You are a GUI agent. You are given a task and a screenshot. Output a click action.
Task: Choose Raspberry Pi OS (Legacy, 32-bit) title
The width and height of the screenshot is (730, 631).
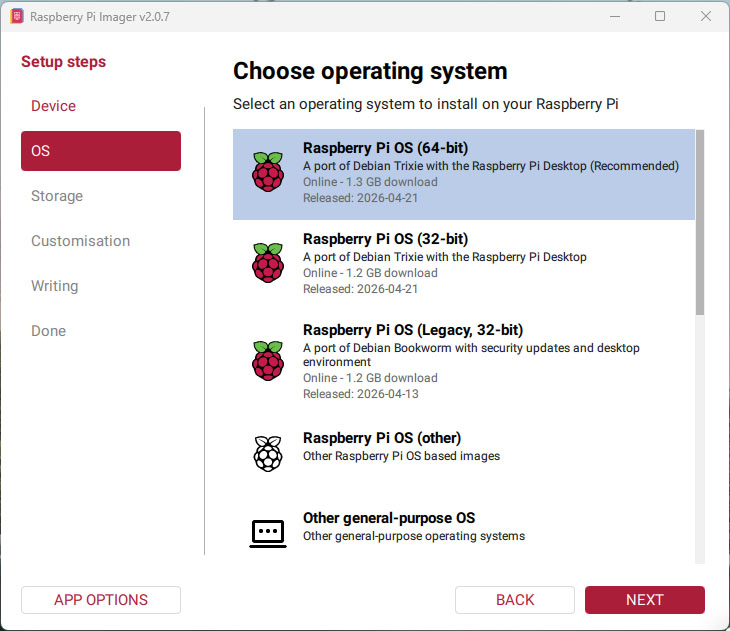click(x=413, y=330)
